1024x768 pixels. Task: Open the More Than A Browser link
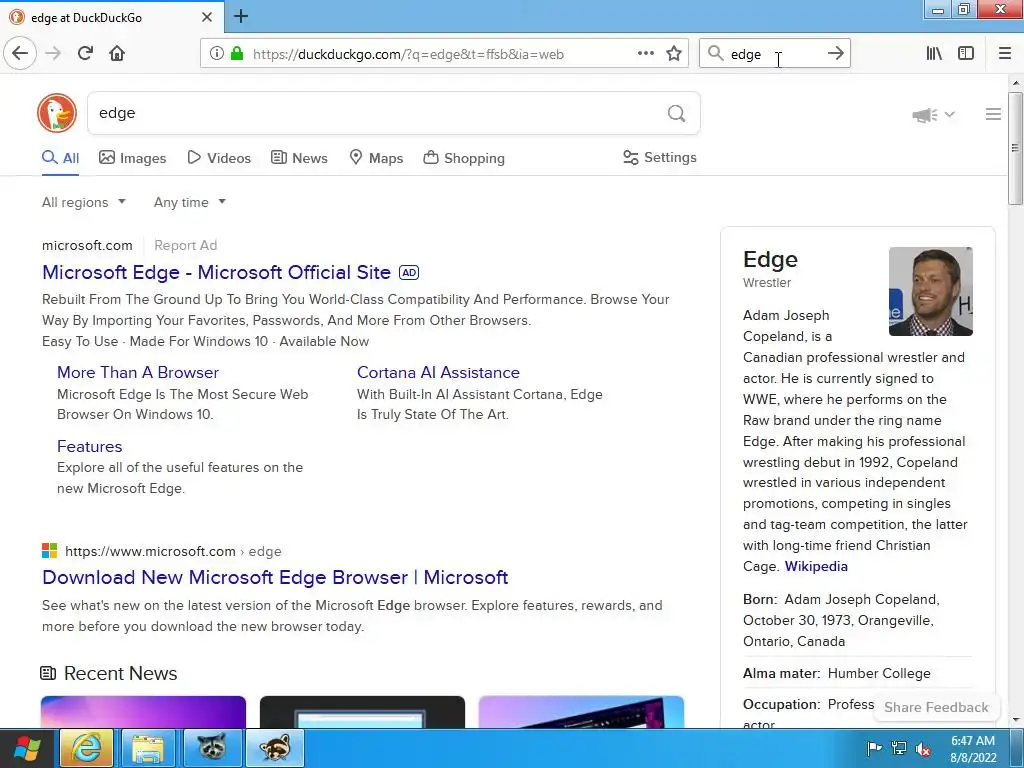pos(138,372)
